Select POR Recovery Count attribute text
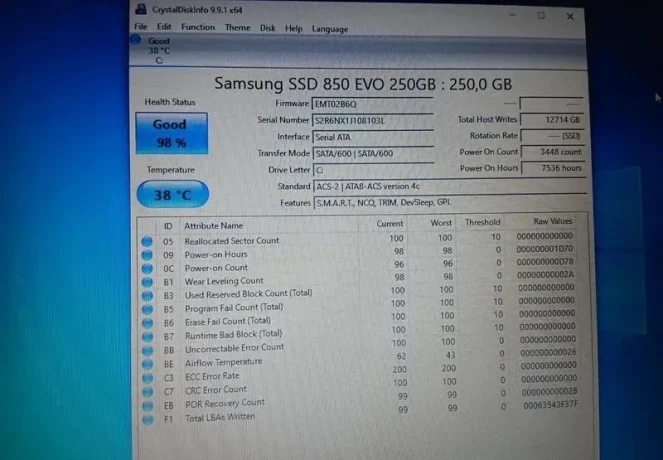Viewport: 663px width, 460px height. [225, 403]
